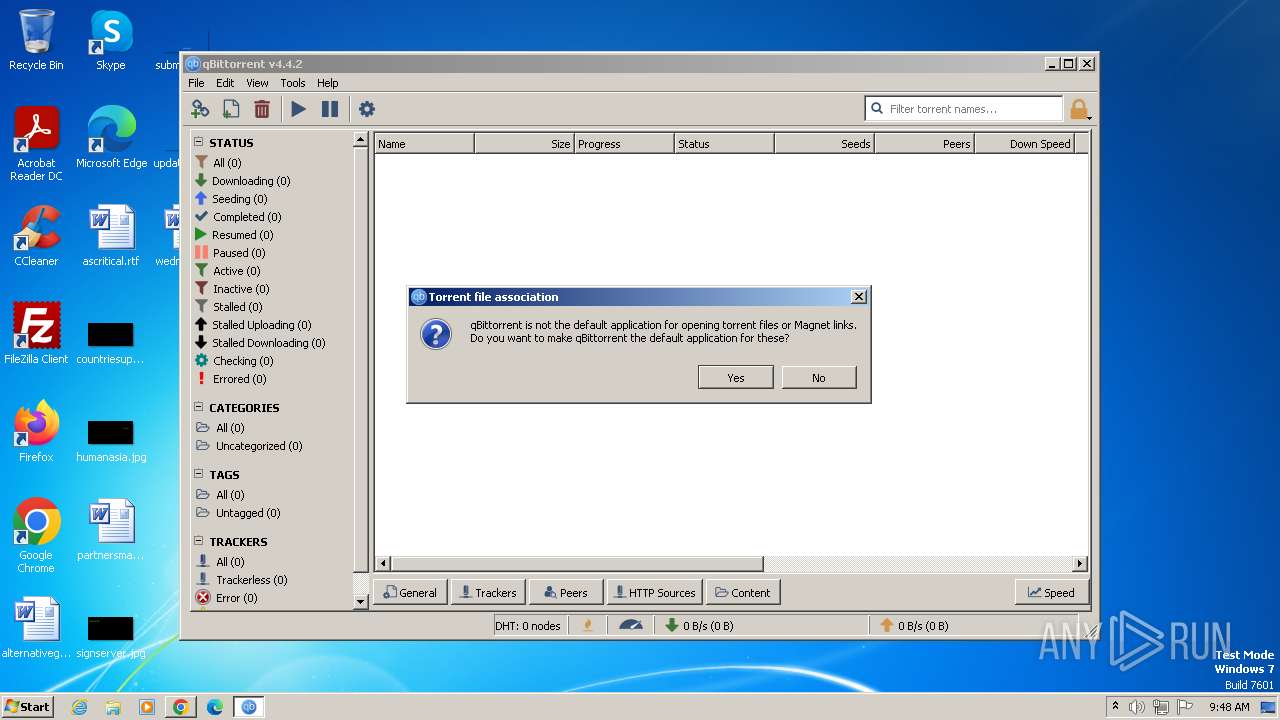Open the Recycle Bin desktop icon

click(x=36, y=40)
